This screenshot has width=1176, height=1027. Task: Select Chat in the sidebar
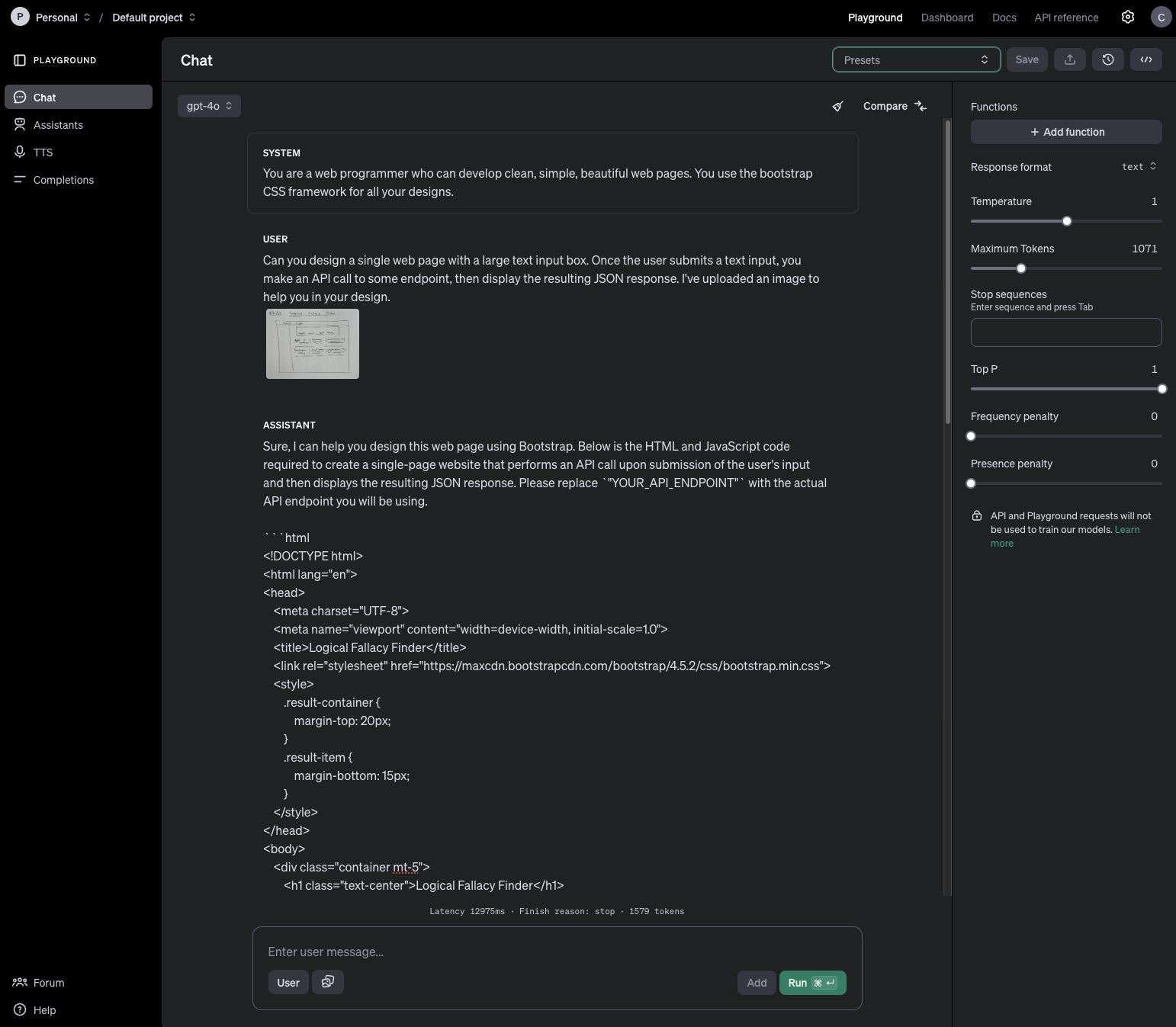pos(79,97)
